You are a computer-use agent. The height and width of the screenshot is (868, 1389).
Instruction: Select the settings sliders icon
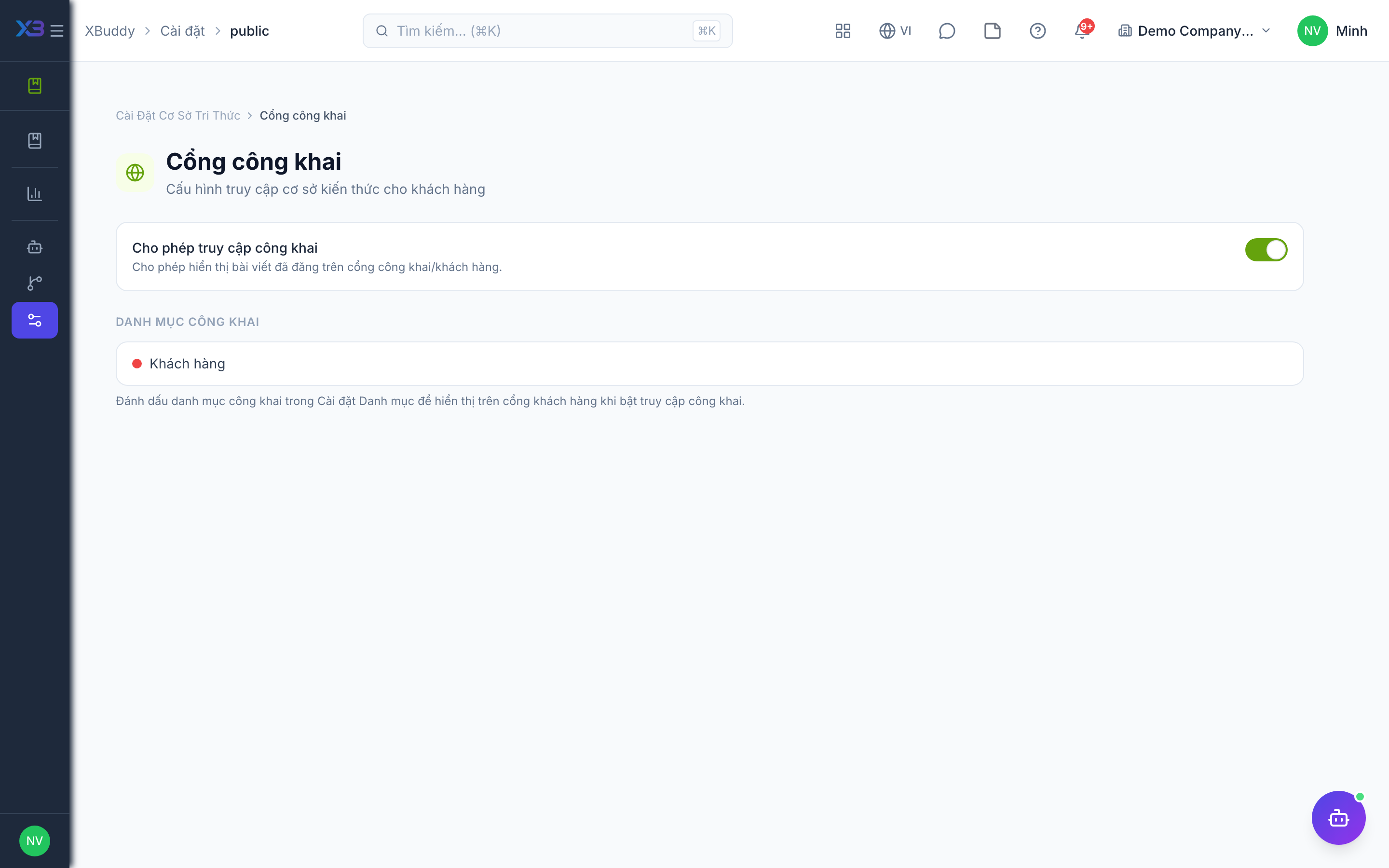[34, 320]
